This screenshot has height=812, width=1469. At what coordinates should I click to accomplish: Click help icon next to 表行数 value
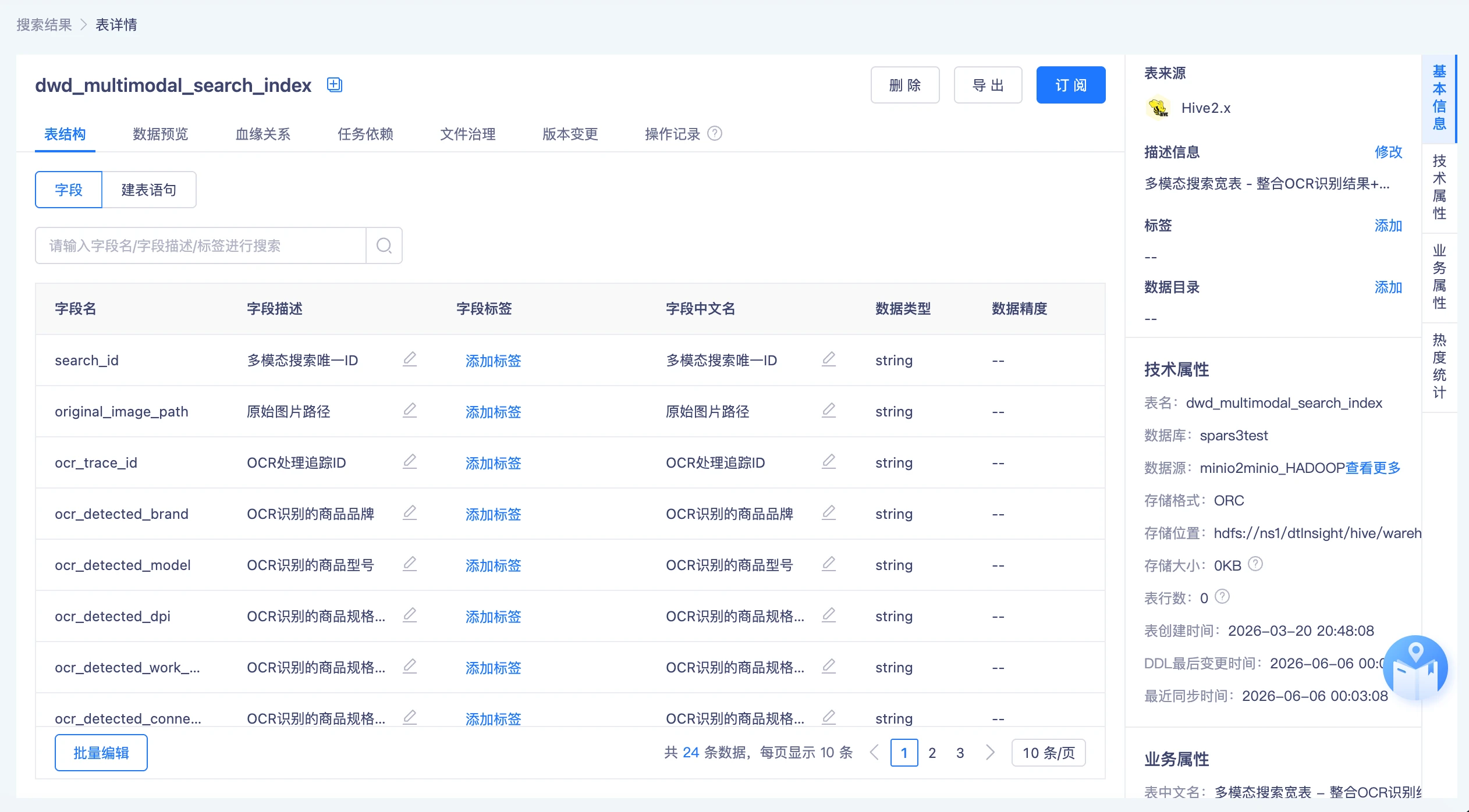click(1223, 596)
